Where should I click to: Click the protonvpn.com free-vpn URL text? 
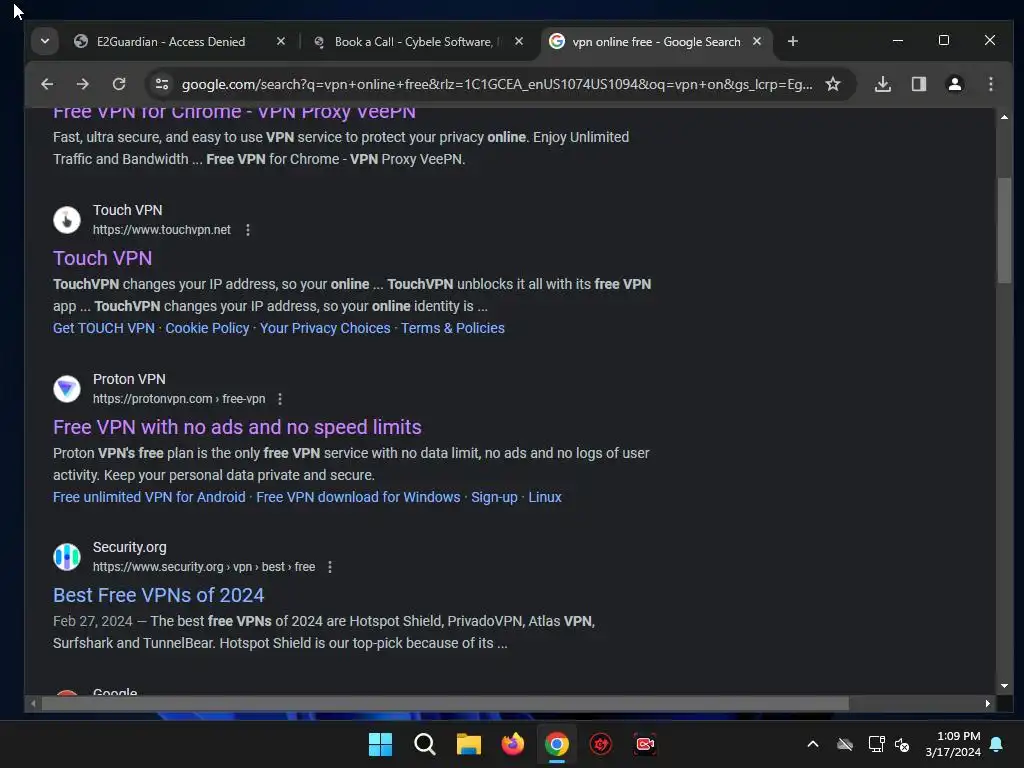pyautogui.click(x=179, y=399)
